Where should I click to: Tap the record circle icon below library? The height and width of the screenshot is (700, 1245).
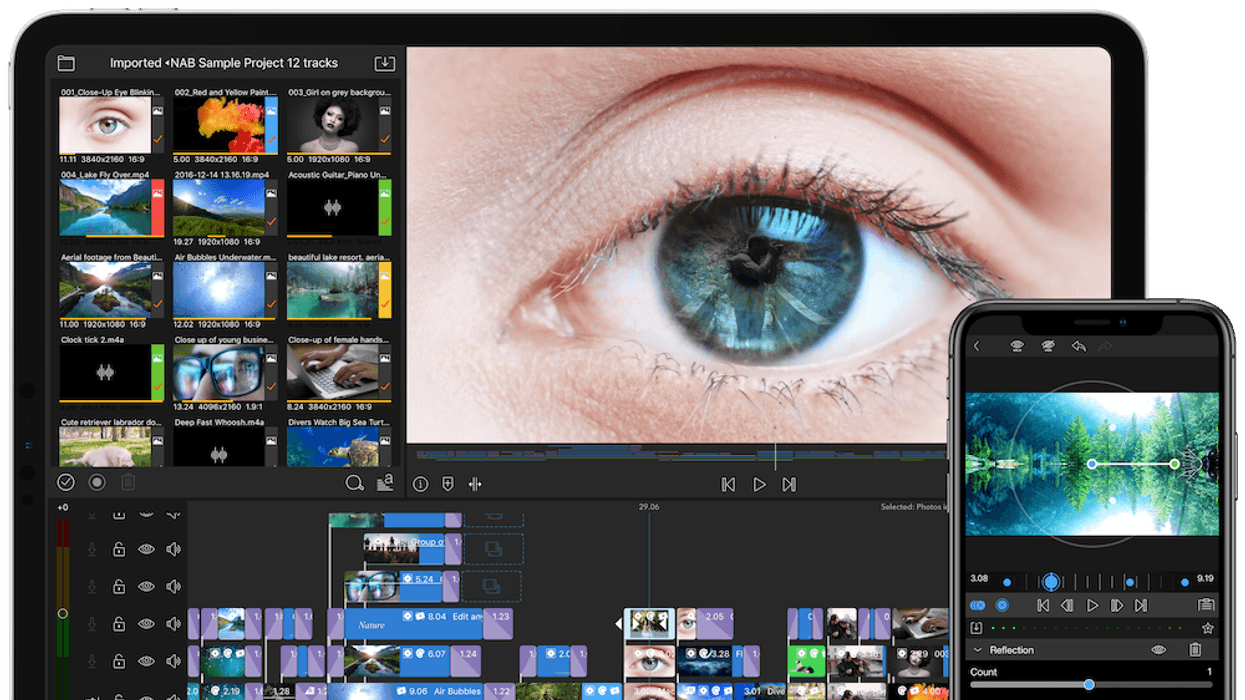(x=97, y=483)
